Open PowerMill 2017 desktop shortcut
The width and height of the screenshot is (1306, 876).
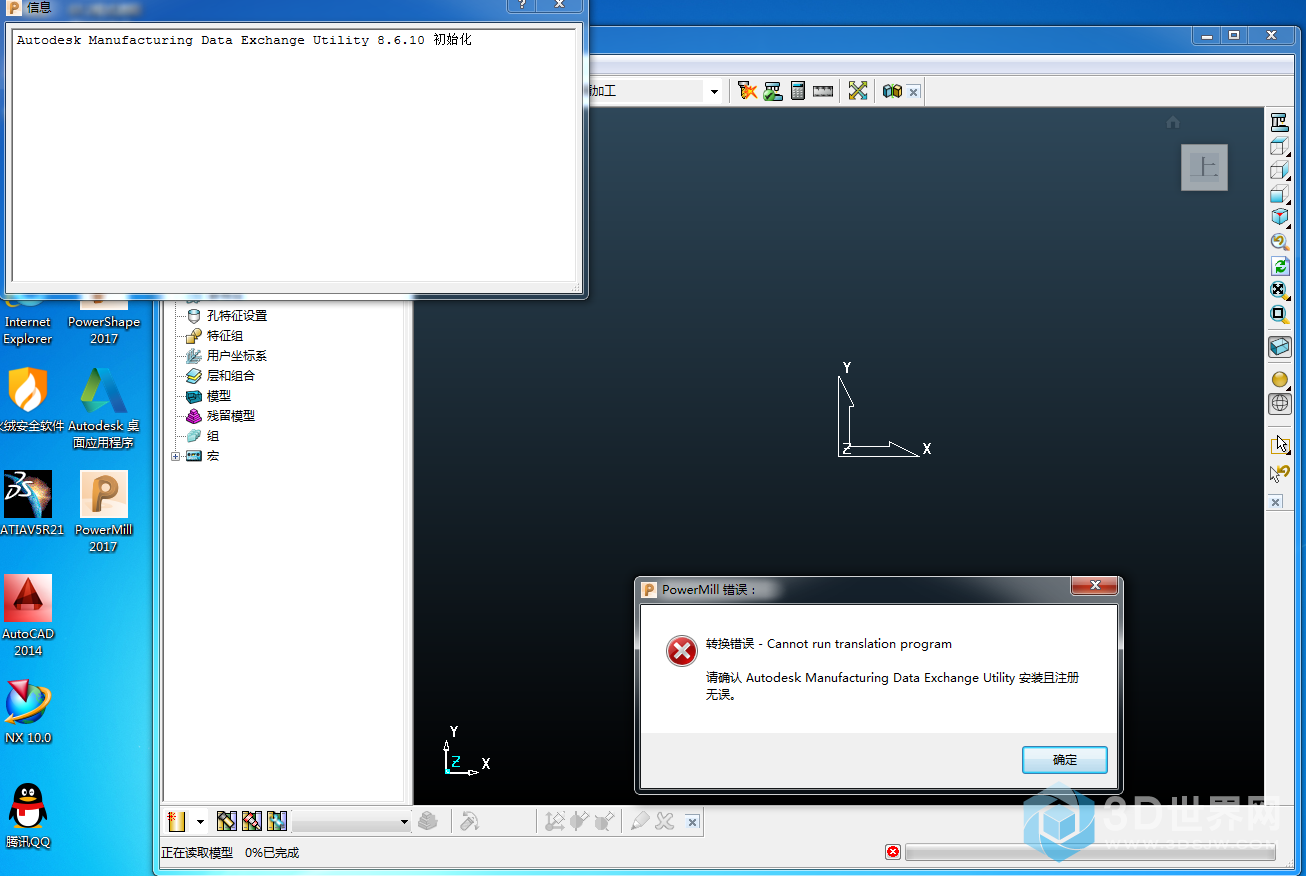coord(103,512)
